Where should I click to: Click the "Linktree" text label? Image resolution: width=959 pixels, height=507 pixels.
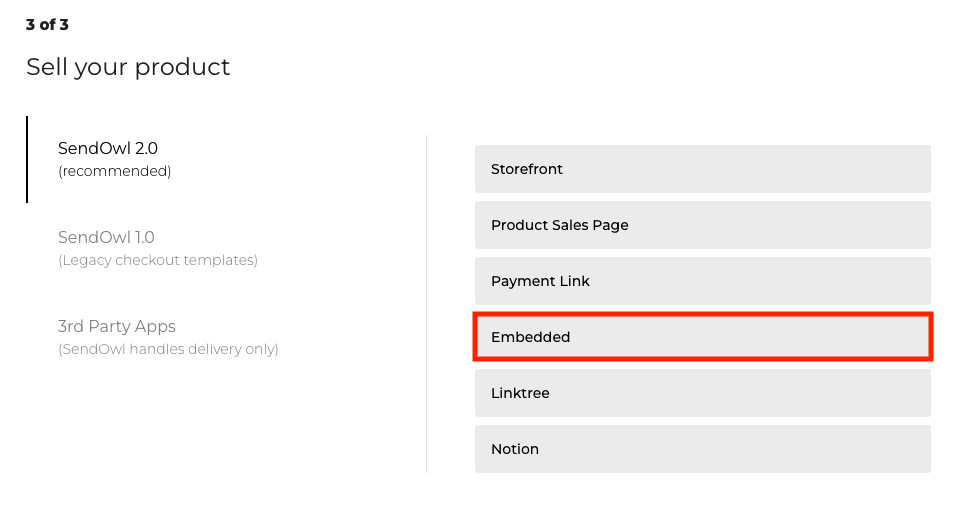(520, 393)
